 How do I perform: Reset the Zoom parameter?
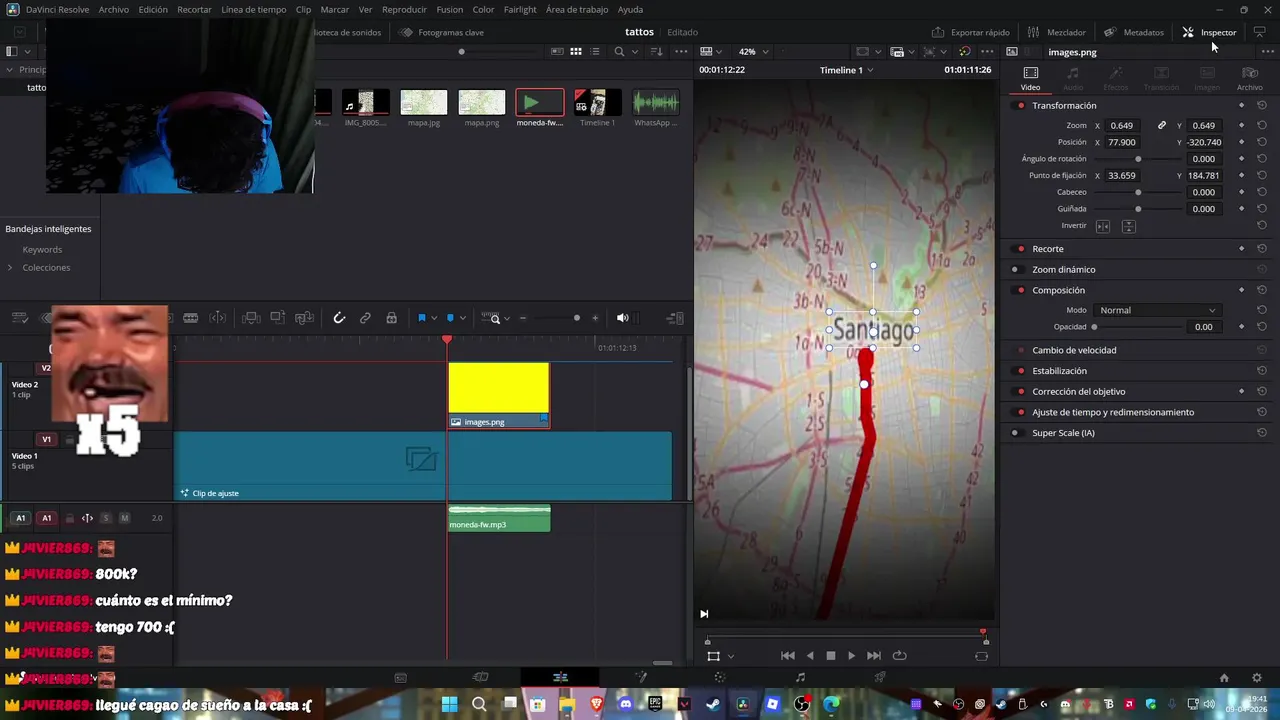(1262, 125)
